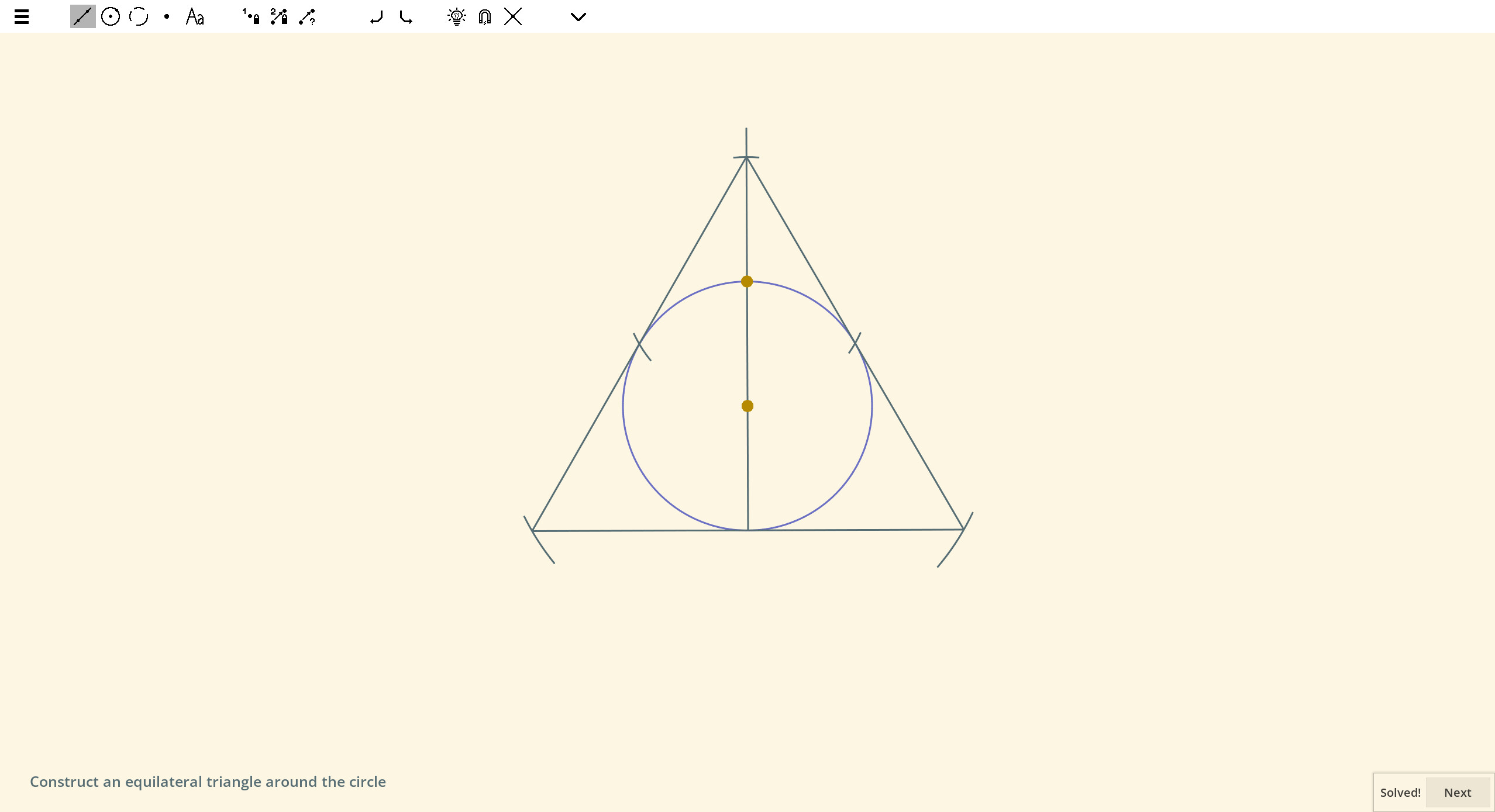The image size is (1495, 812).
Task: Open the hamburger menu
Action: [x=22, y=16]
